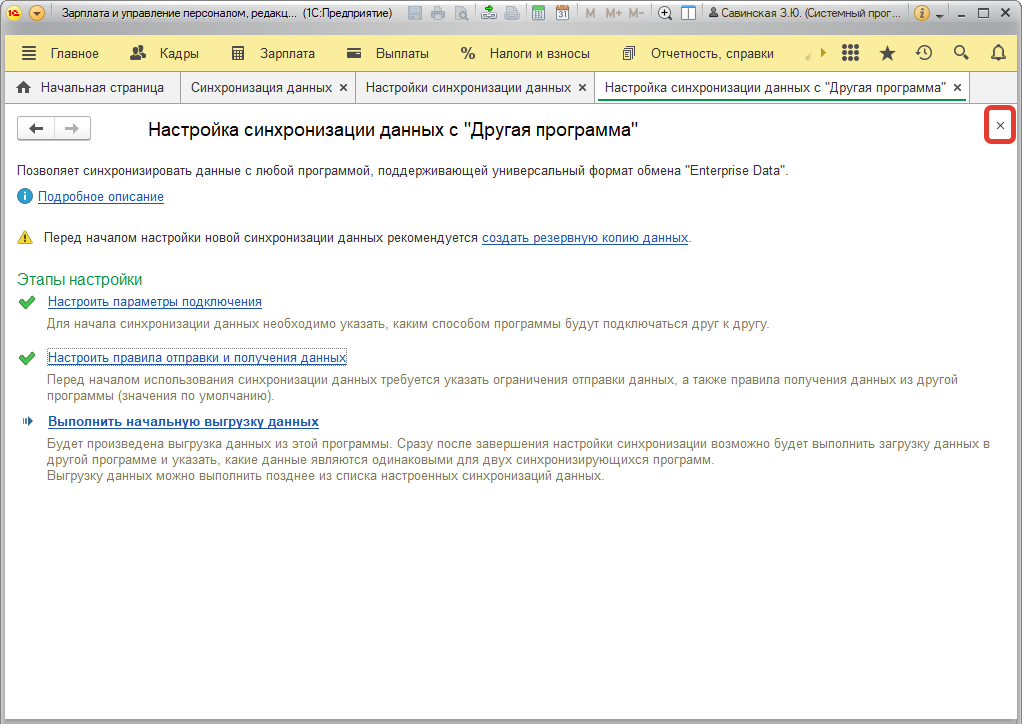Open the Notifications bell icon

[x=997, y=52]
